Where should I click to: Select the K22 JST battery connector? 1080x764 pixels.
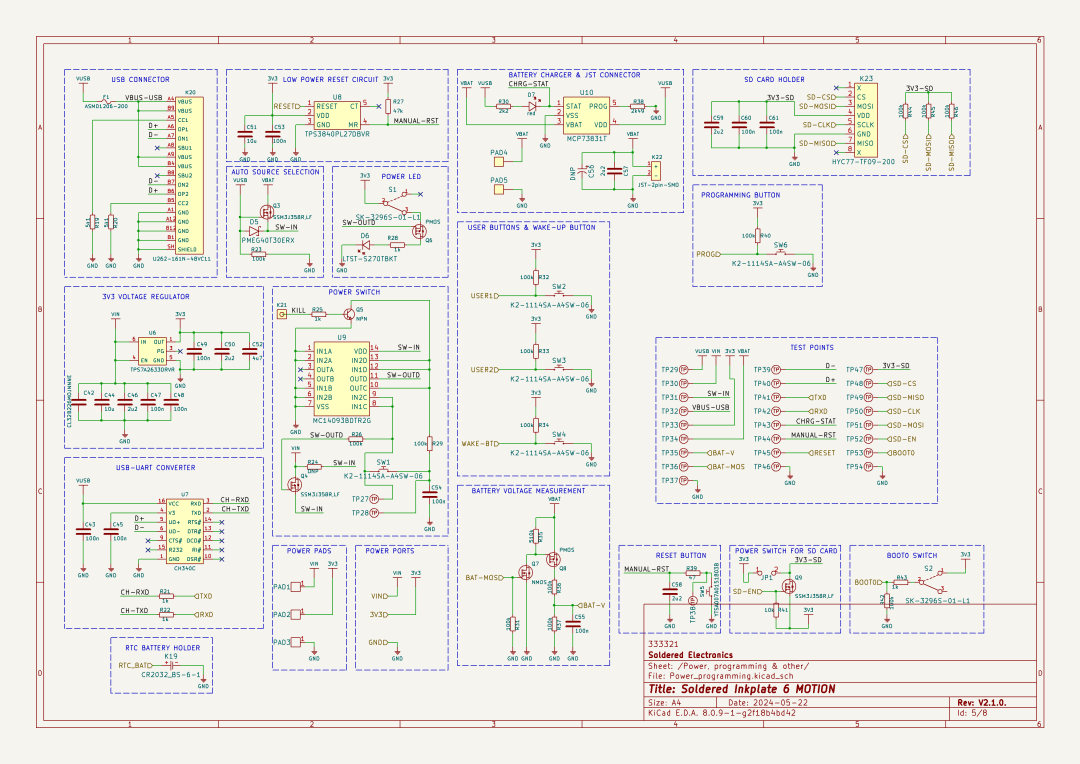(656, 169)
